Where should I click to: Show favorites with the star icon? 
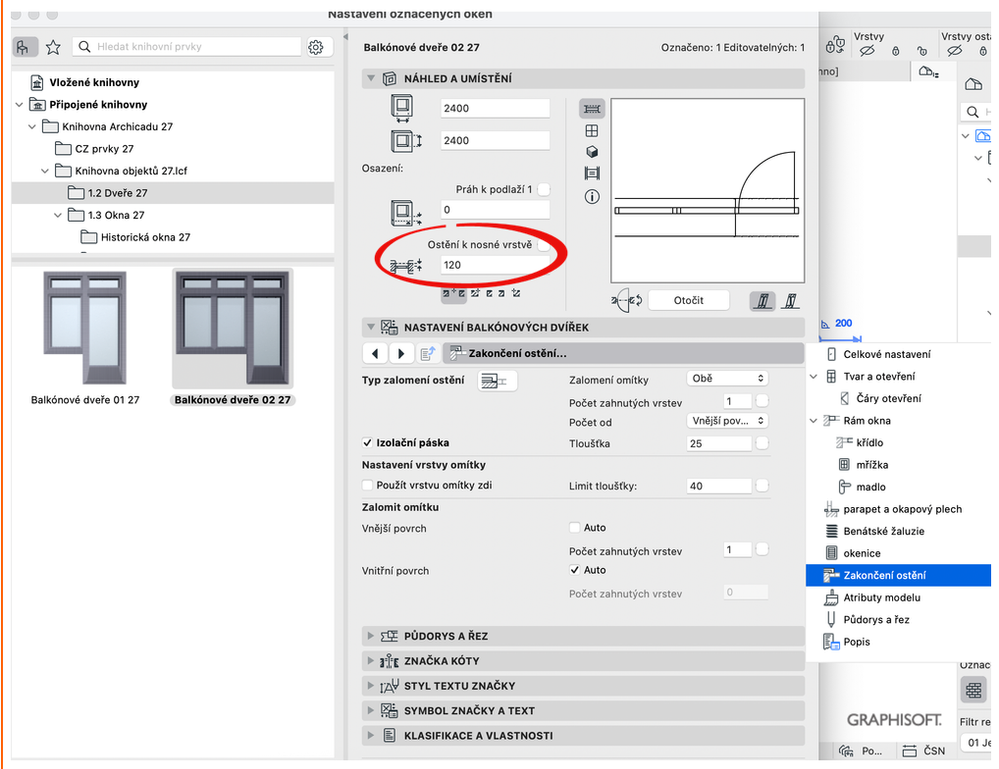pos(53,47)
